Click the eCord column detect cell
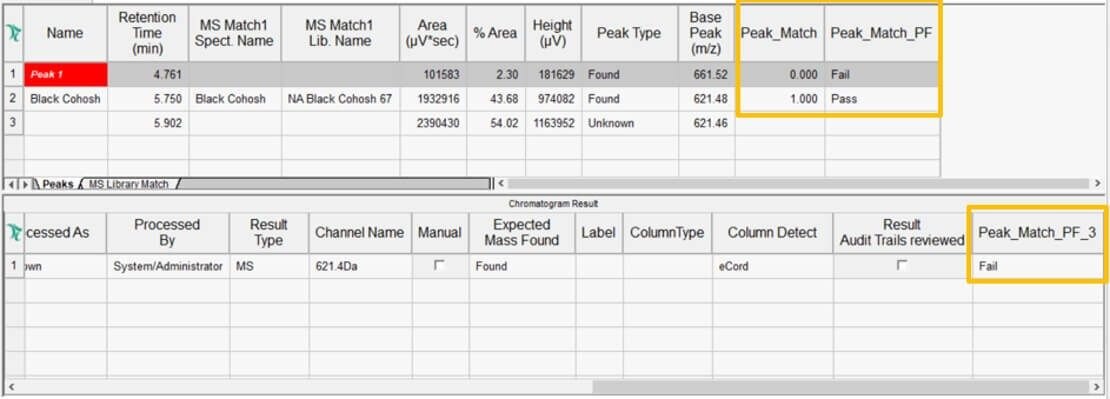1110x399 pixels. pyautogui.click(x=772, y=266)
